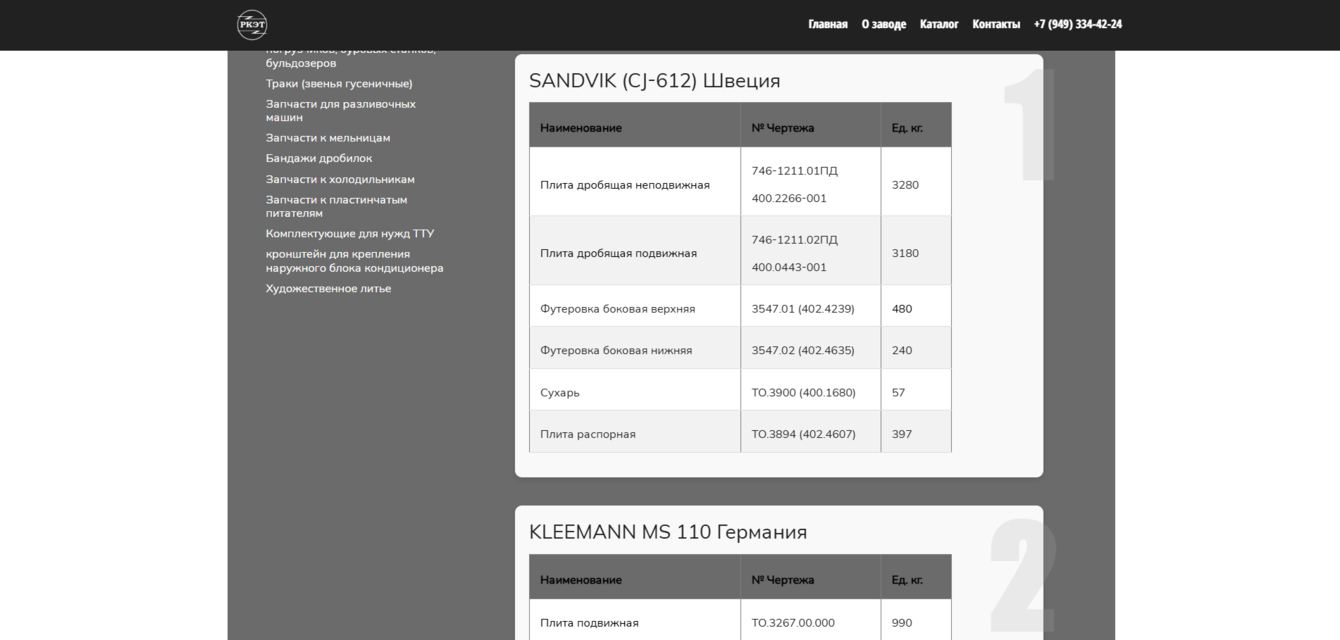Open кронштейн для крепления наружного блока кондиционера

[355, 261]
